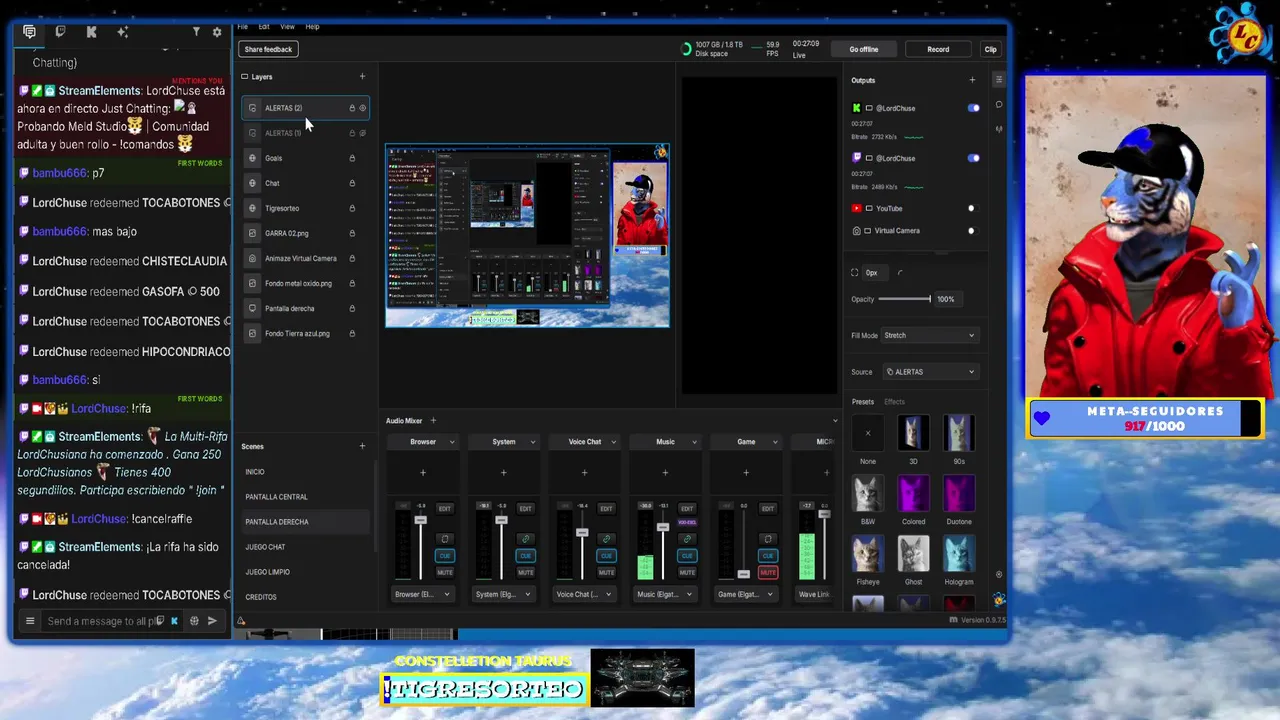Click the Voice Chat channel volume fader
Viewport: 1280px width, 720px height.
582,533
